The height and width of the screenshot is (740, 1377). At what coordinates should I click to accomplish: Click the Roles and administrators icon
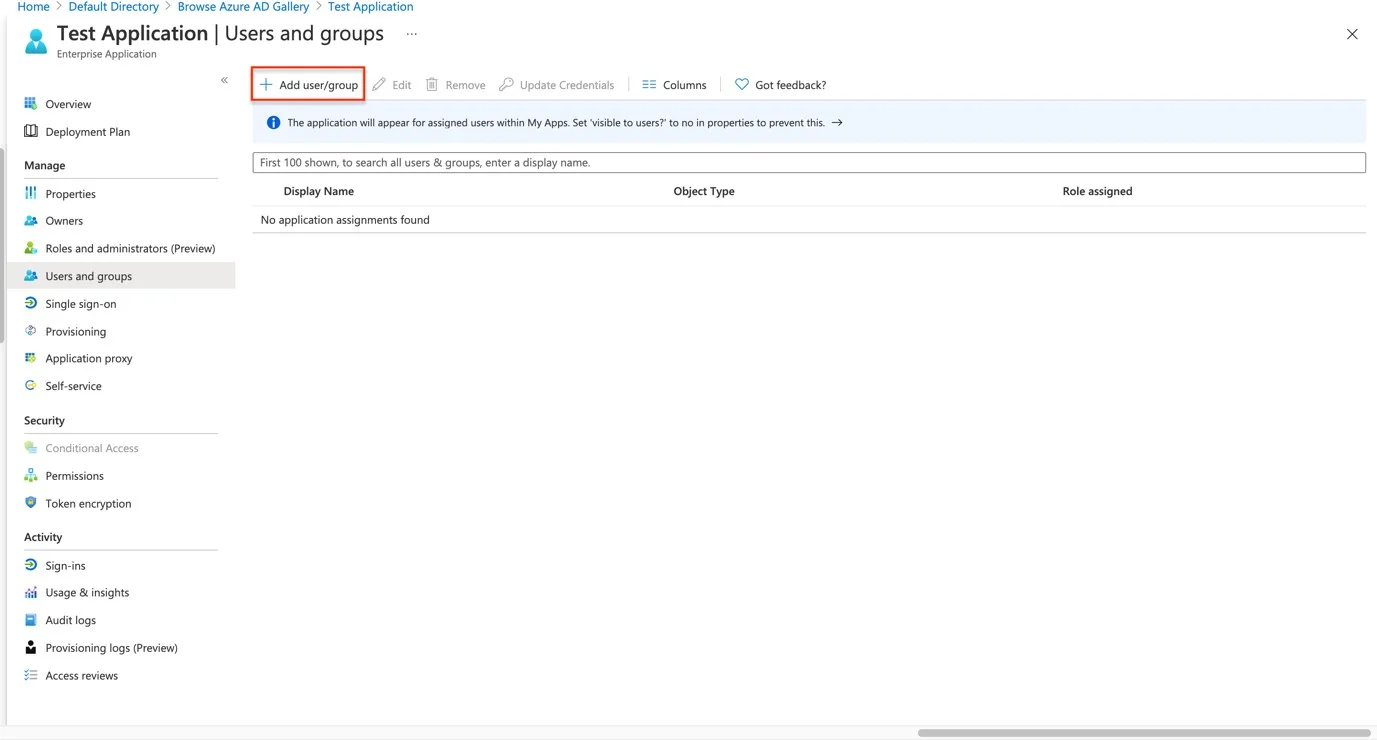[31, 248]
